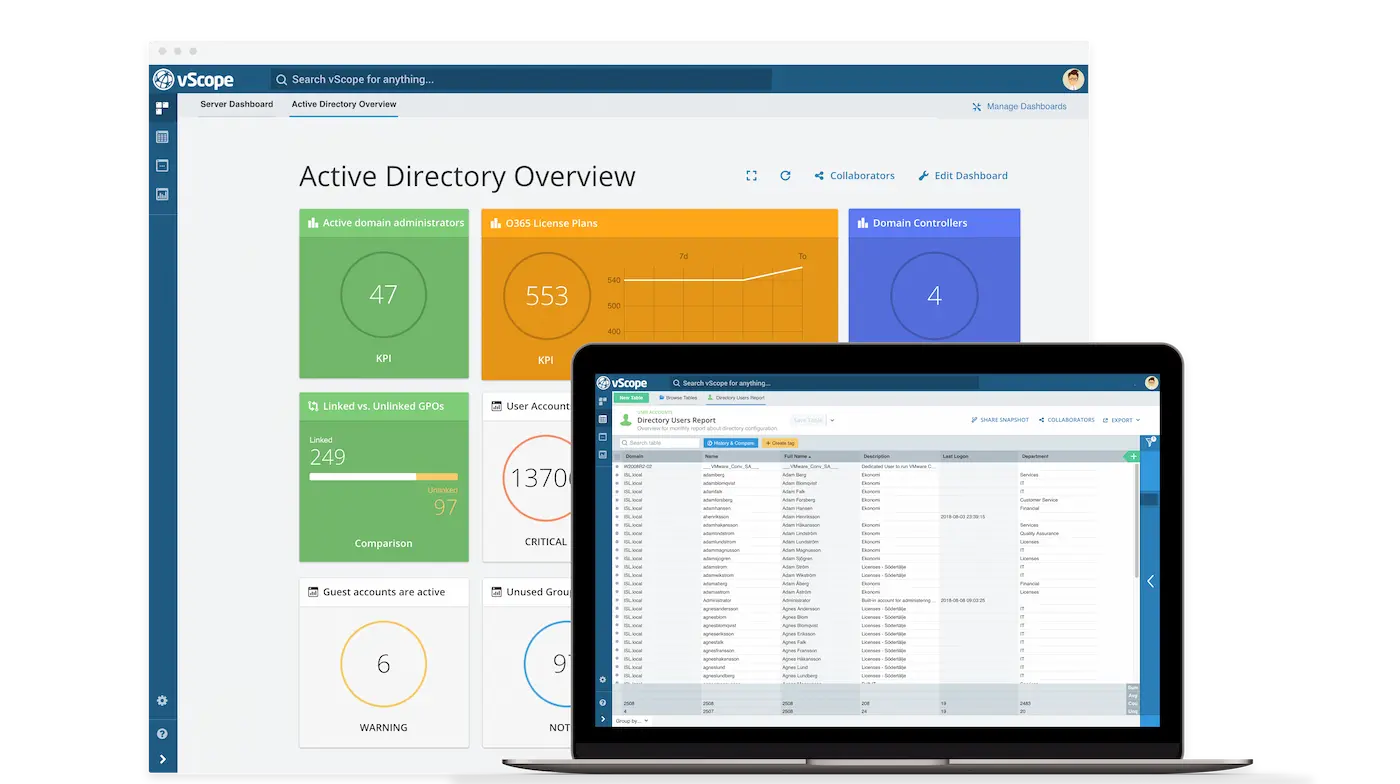
Task: Select all rows with the header checkbox
Action: click(x=617, y=456)
